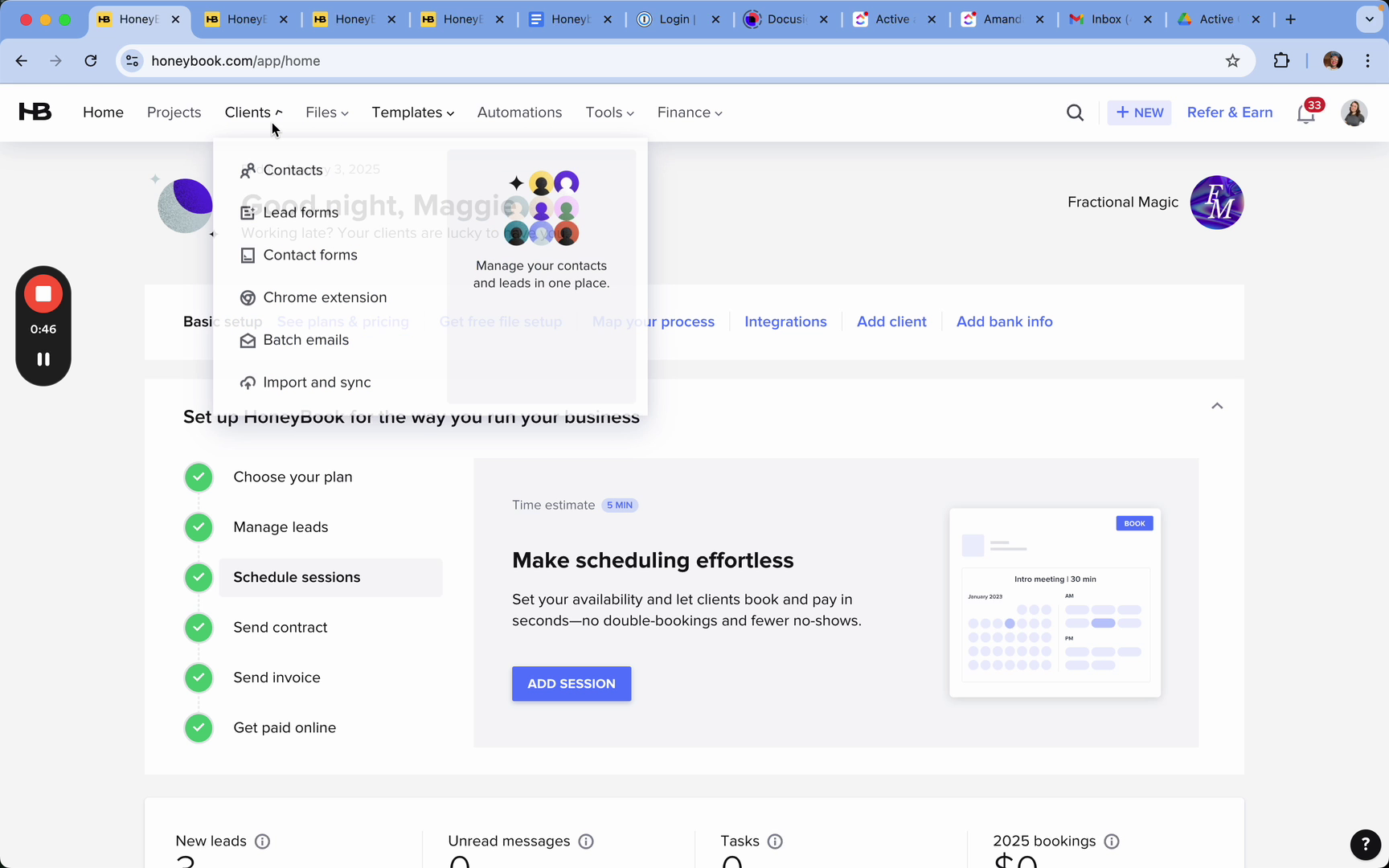
Task: Select the Send contract step
Action: point(281,628)
